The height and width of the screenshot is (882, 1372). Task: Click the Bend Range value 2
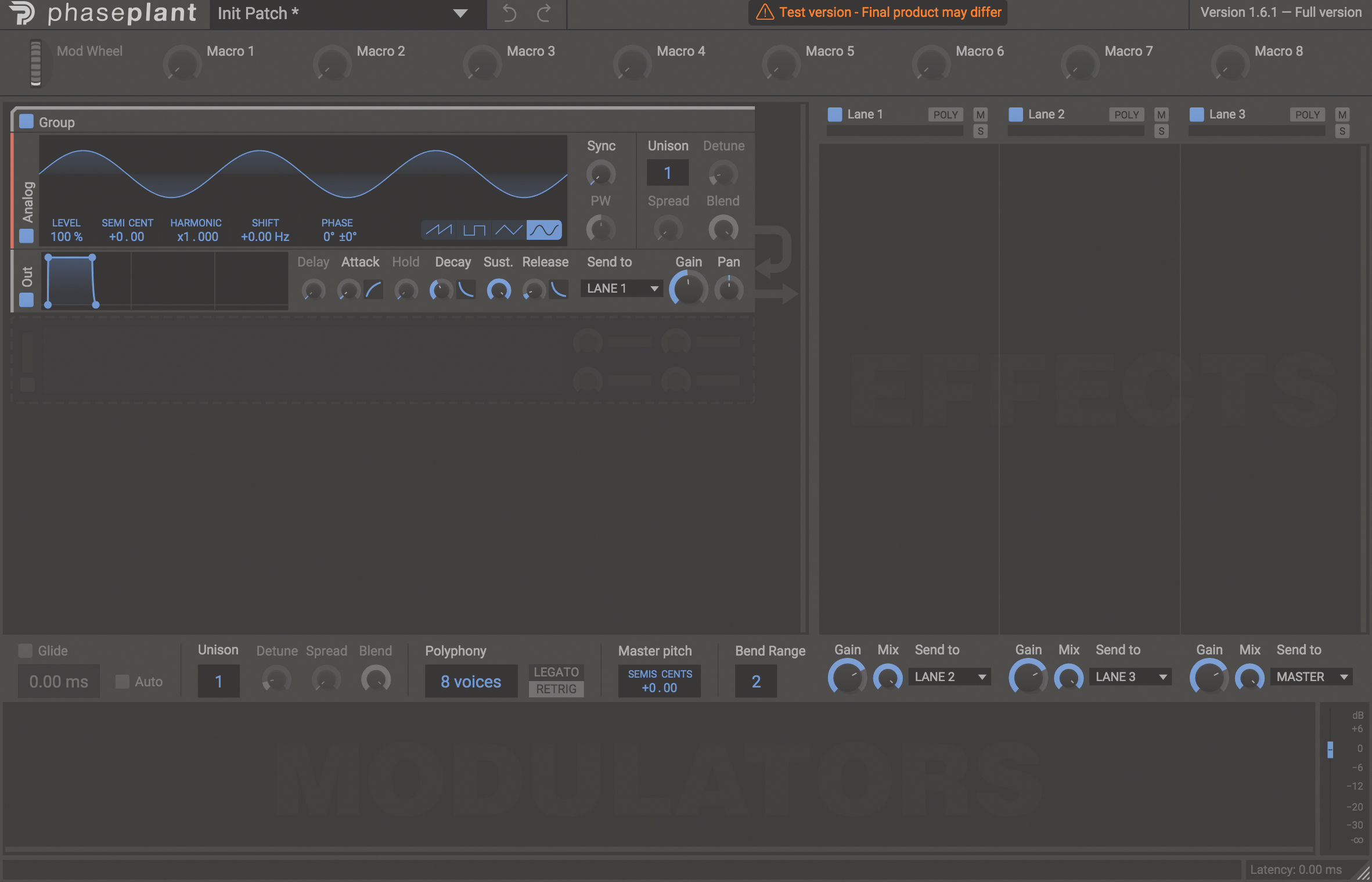pos(756,681)
